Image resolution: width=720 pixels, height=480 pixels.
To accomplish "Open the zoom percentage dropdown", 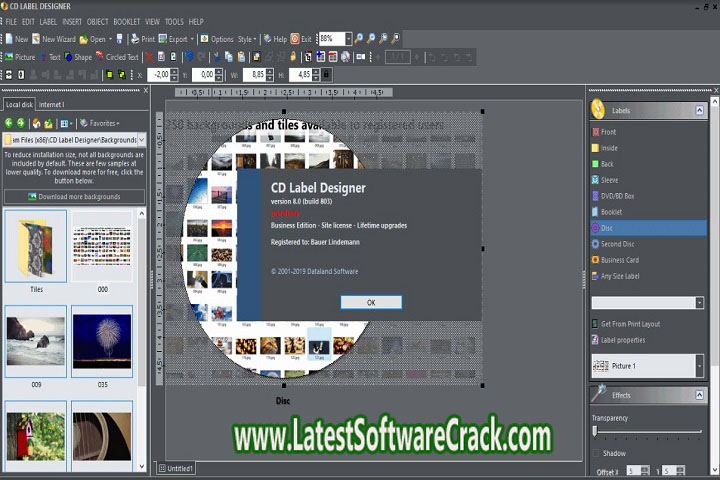I will [x=349, y=39].
